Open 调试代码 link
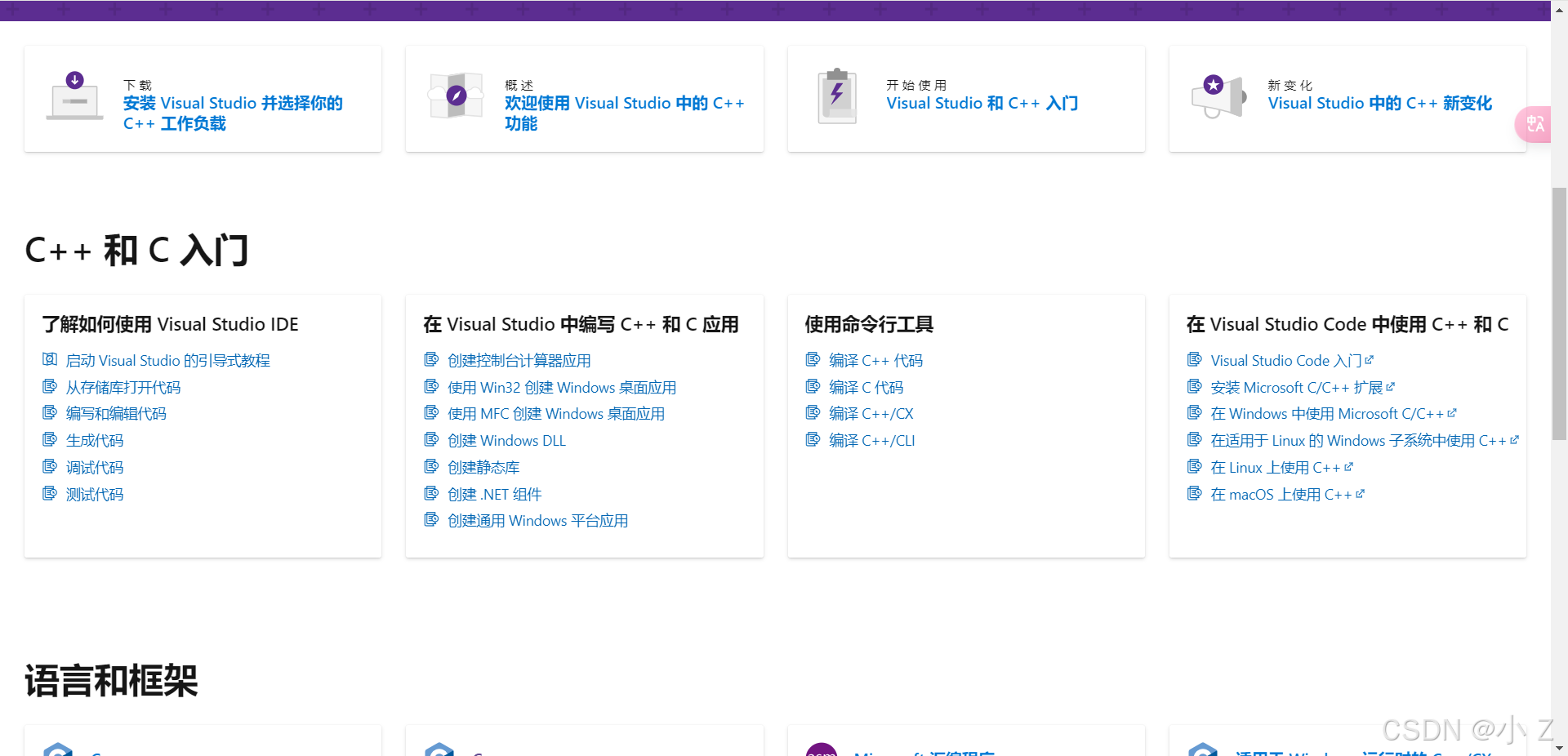Screen dimensions: 1568x756 pos(95,467)
